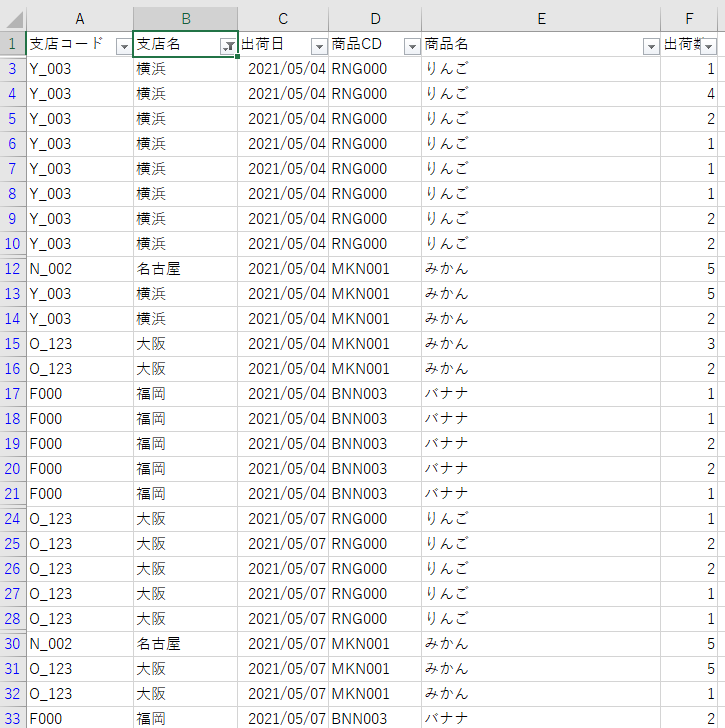The height and width of the screenshot is (728, 725).
Task: Open the filter dropdown in column F header cell
Action: click(709, 46)
